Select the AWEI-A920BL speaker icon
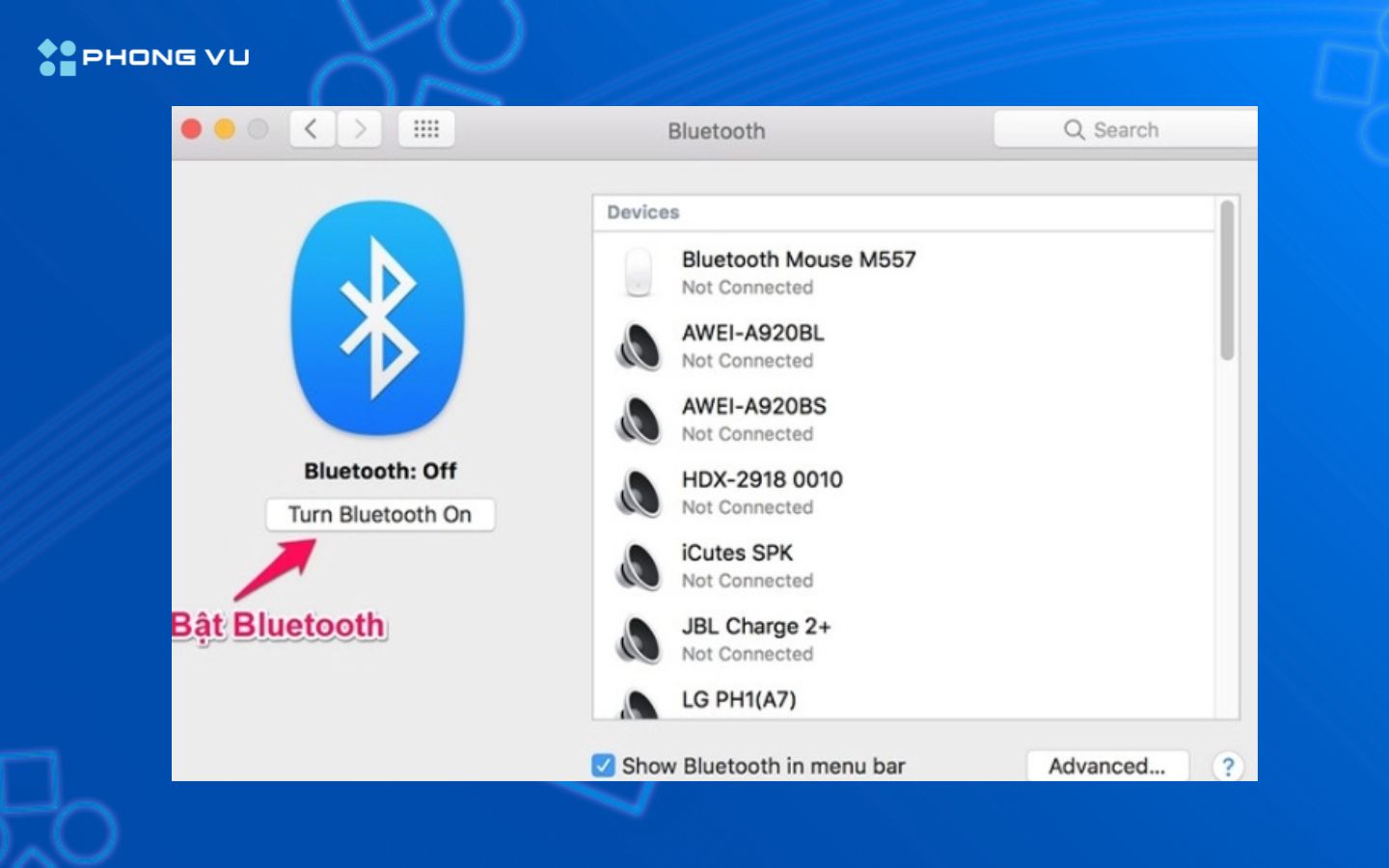Viewport: 1389px width, 868px height. tap(640, 345)
